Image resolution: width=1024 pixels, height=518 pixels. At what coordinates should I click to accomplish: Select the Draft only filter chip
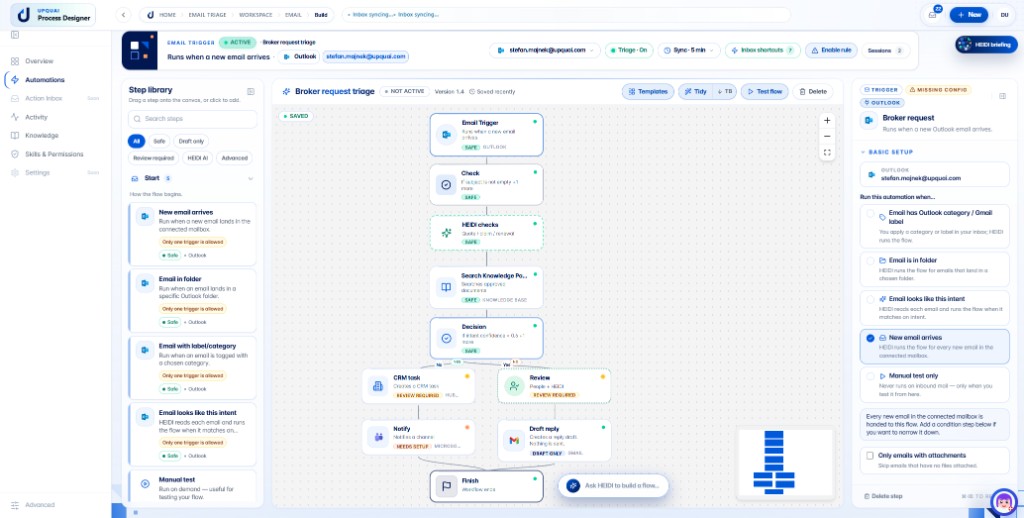tap(191, 140)
